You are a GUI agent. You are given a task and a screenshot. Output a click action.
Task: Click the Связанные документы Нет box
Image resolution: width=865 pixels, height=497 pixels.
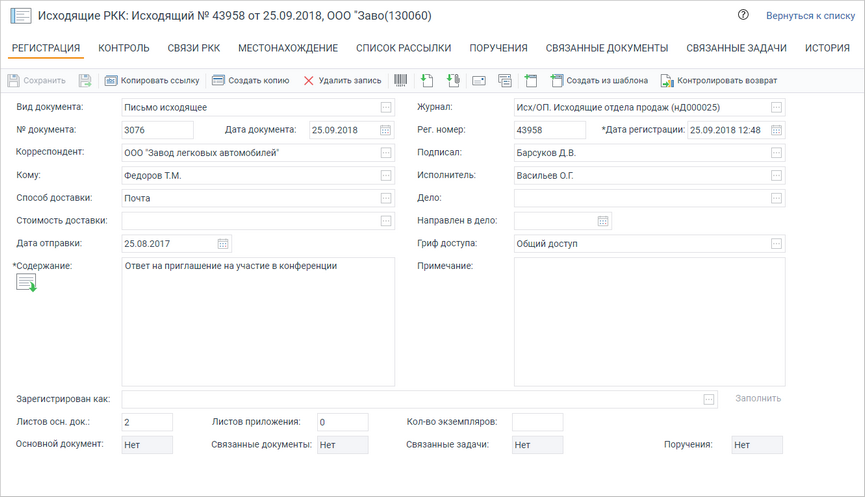click(343, 445)
